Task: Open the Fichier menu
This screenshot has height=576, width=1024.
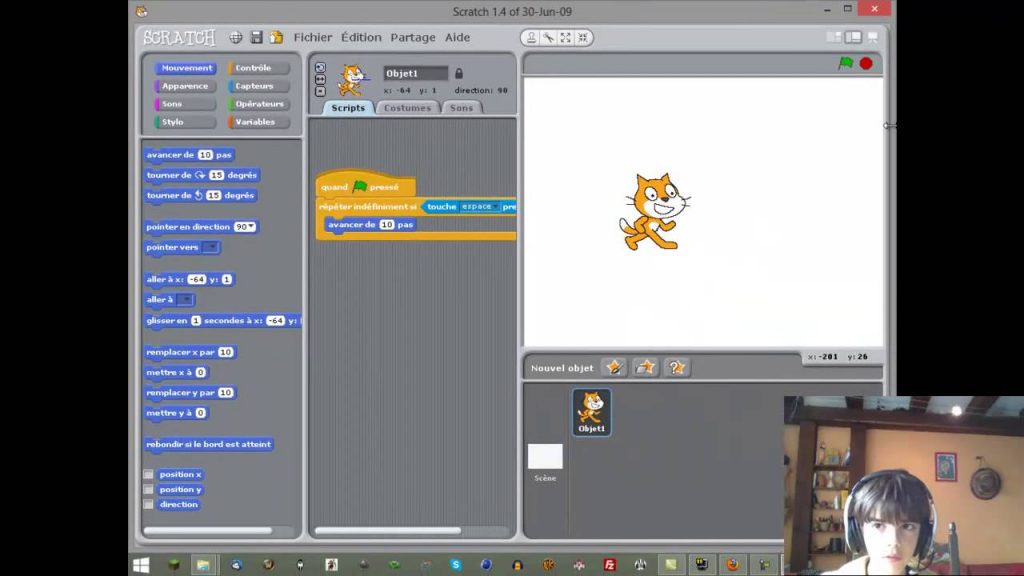Action: 312,38
